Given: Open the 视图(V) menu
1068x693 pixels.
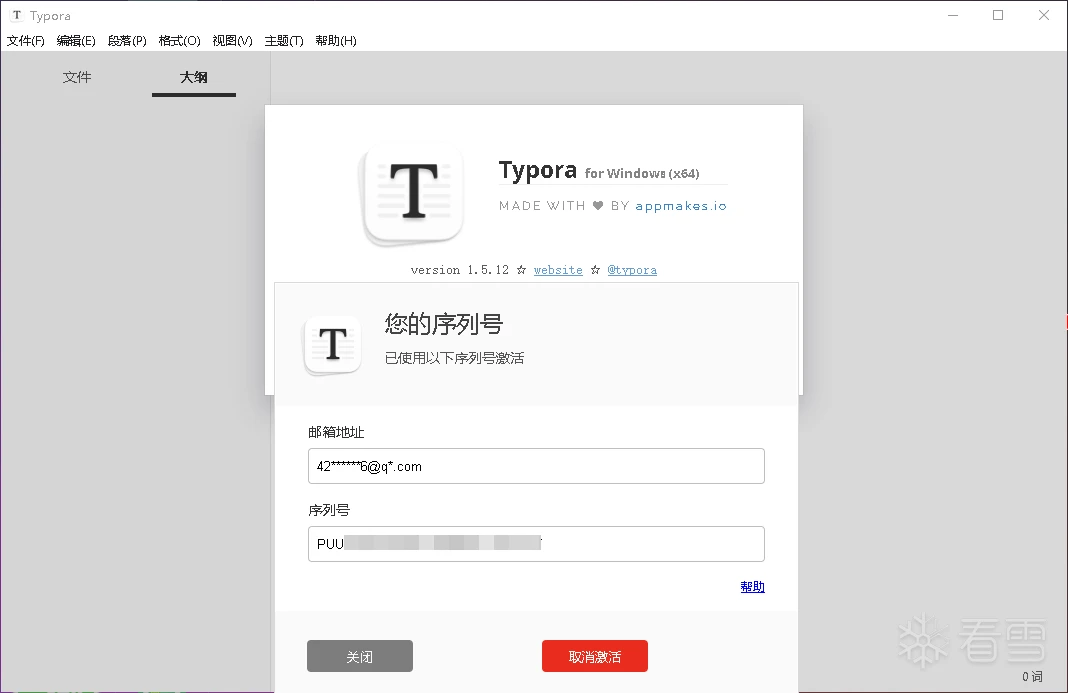Looking at the screenshot, I should point(232,41).
